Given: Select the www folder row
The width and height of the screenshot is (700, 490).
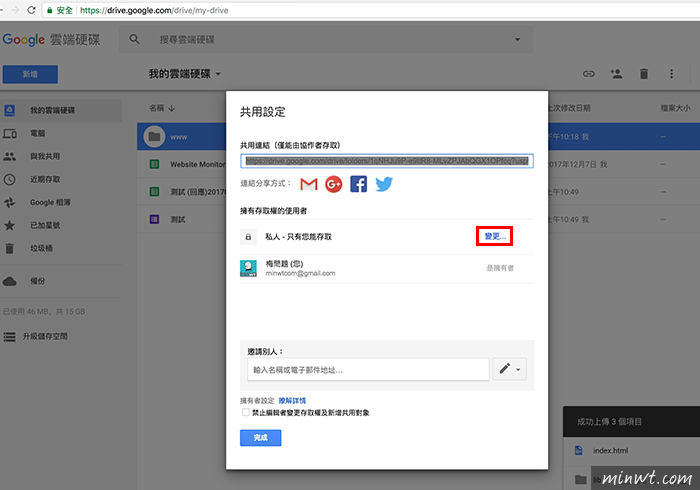Looking at the screenshot, I should point(418,137).
